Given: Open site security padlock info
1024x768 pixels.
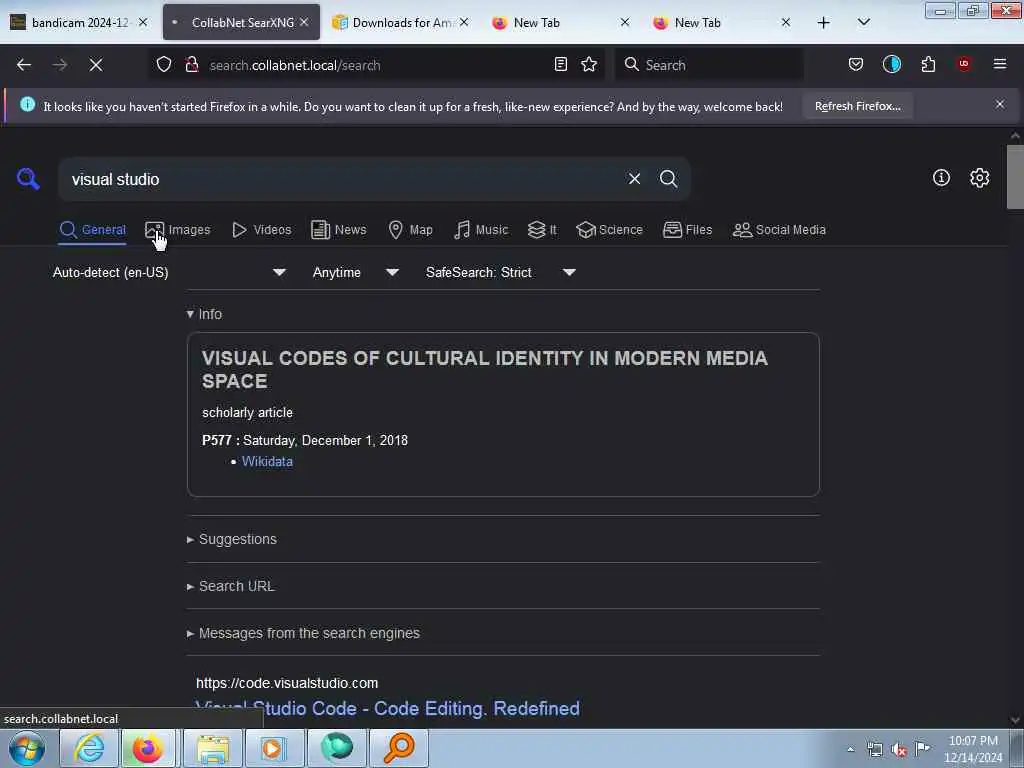Looking at the screenshot, I should coord(191,65).
